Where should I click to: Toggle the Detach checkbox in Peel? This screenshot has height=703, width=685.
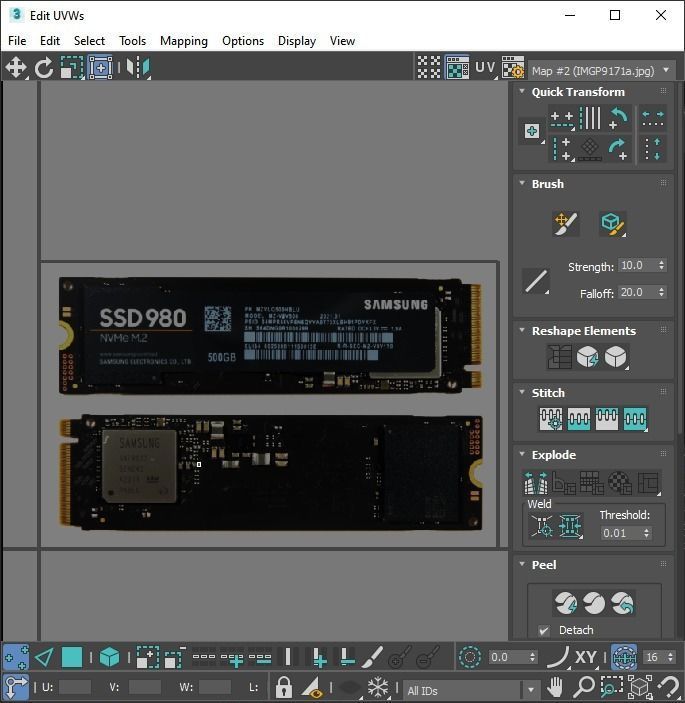point(544,630)
